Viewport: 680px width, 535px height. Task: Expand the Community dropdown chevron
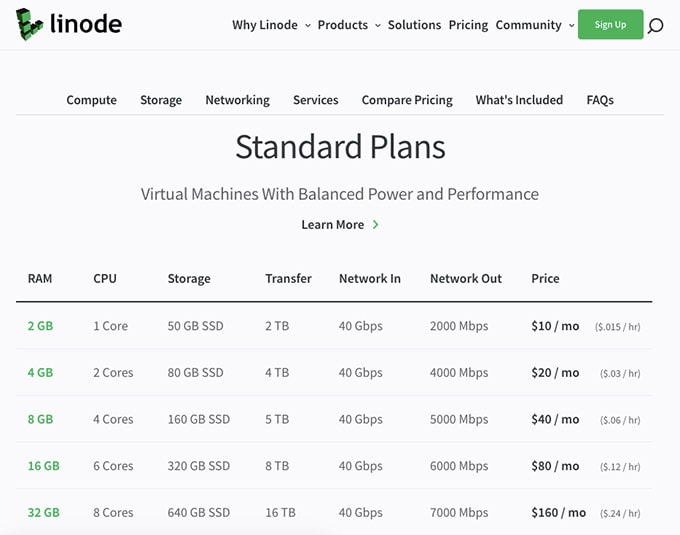point(572,26)
